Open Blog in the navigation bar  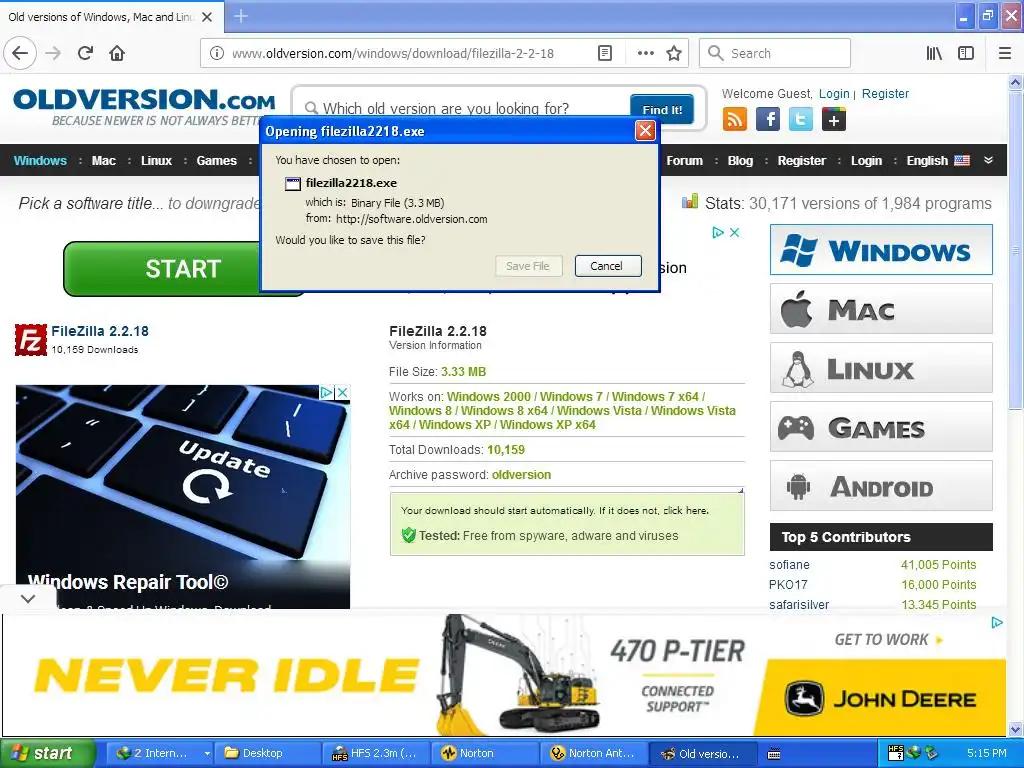coord(740,161)
